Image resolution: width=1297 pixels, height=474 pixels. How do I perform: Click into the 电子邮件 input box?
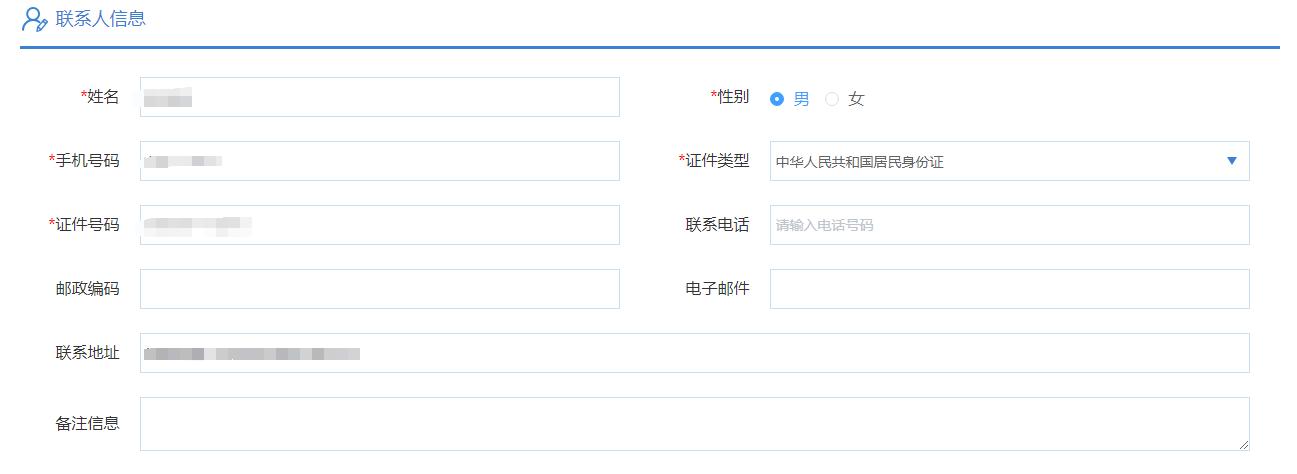pyautogui.click(x=1009, y=289)
